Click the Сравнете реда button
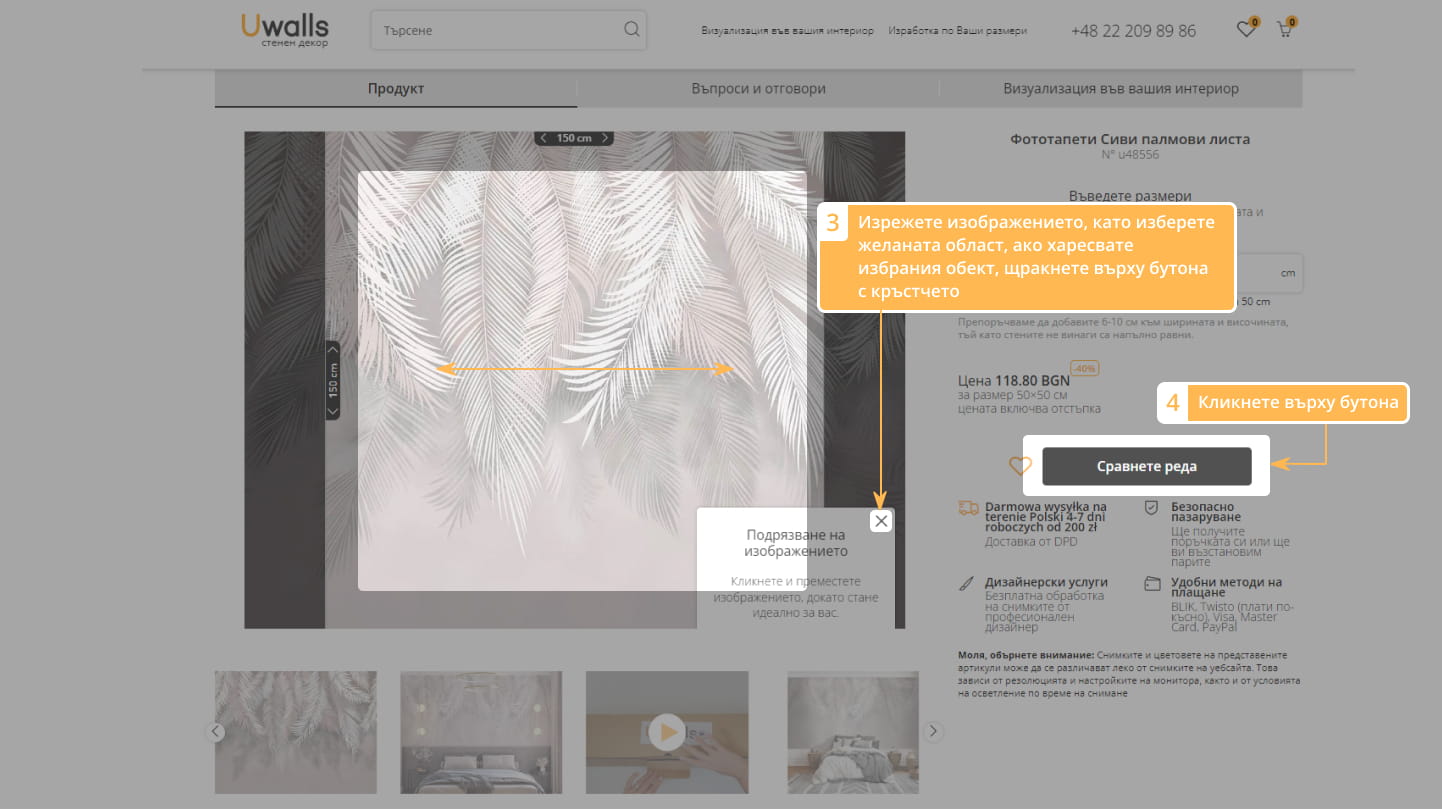 [x=1146, y=466]
